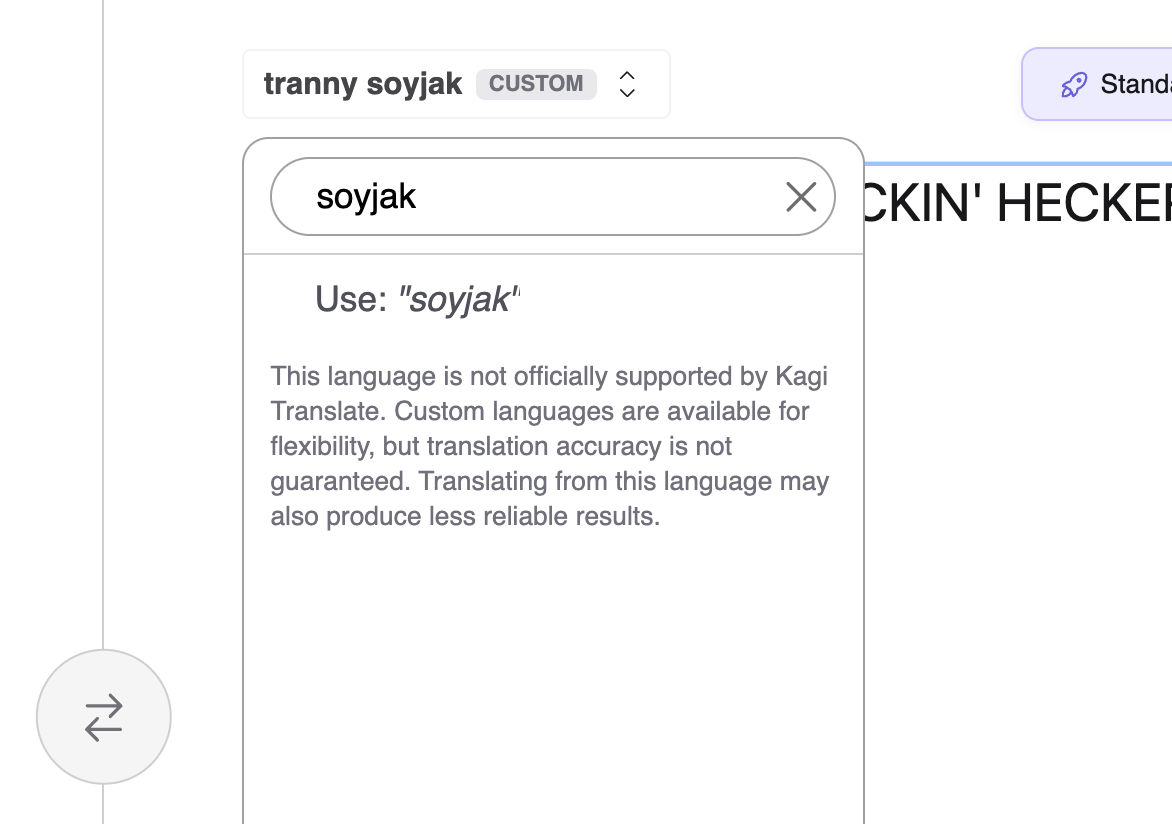Click the up-down chevrons beside CUSTOM badge
The width and height of the screenshot is (1172, 824).
pyautogui.click(x=627, y=84)
